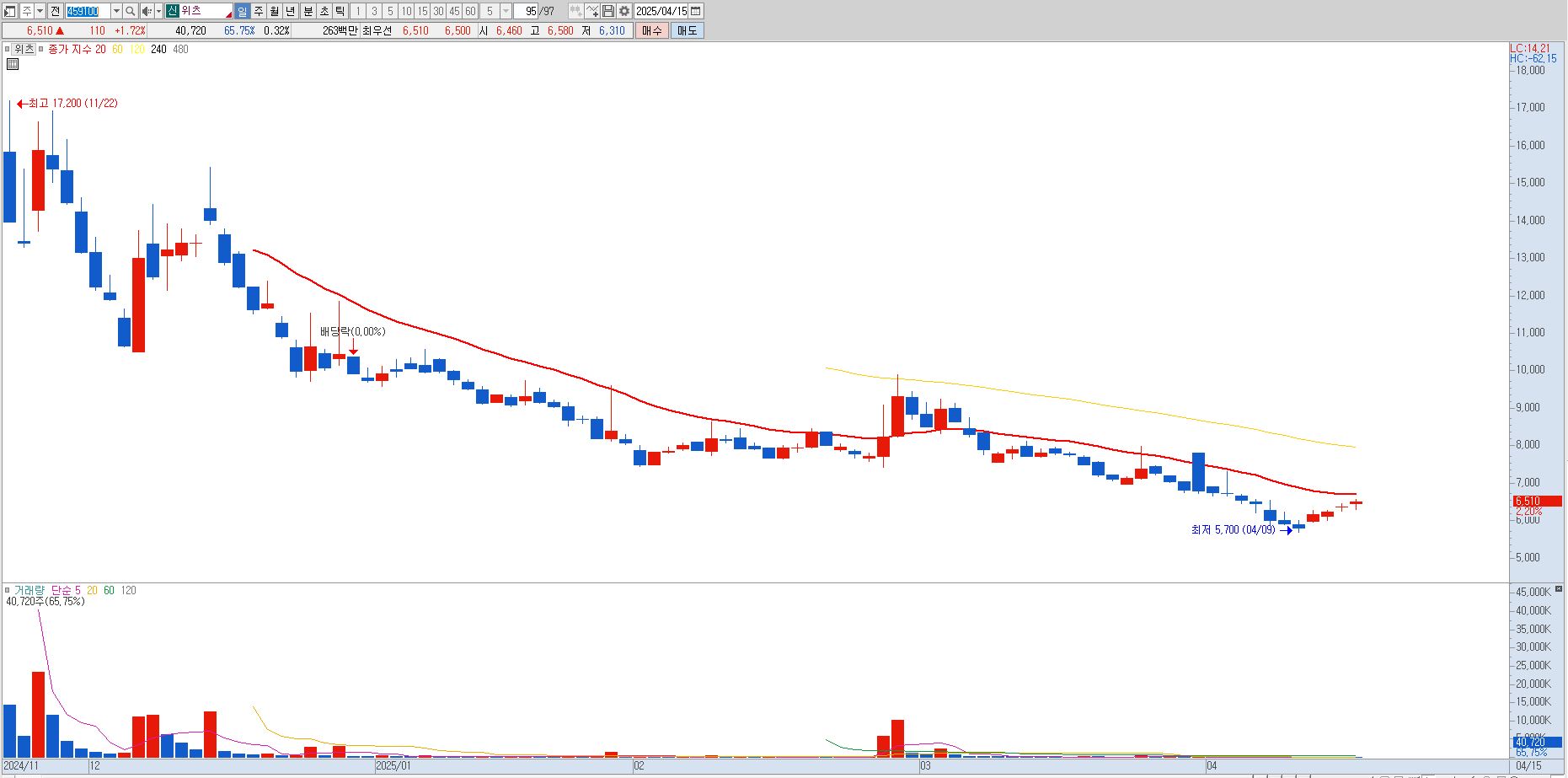Click the panel layout icon at far left

[x=9, y=11]
